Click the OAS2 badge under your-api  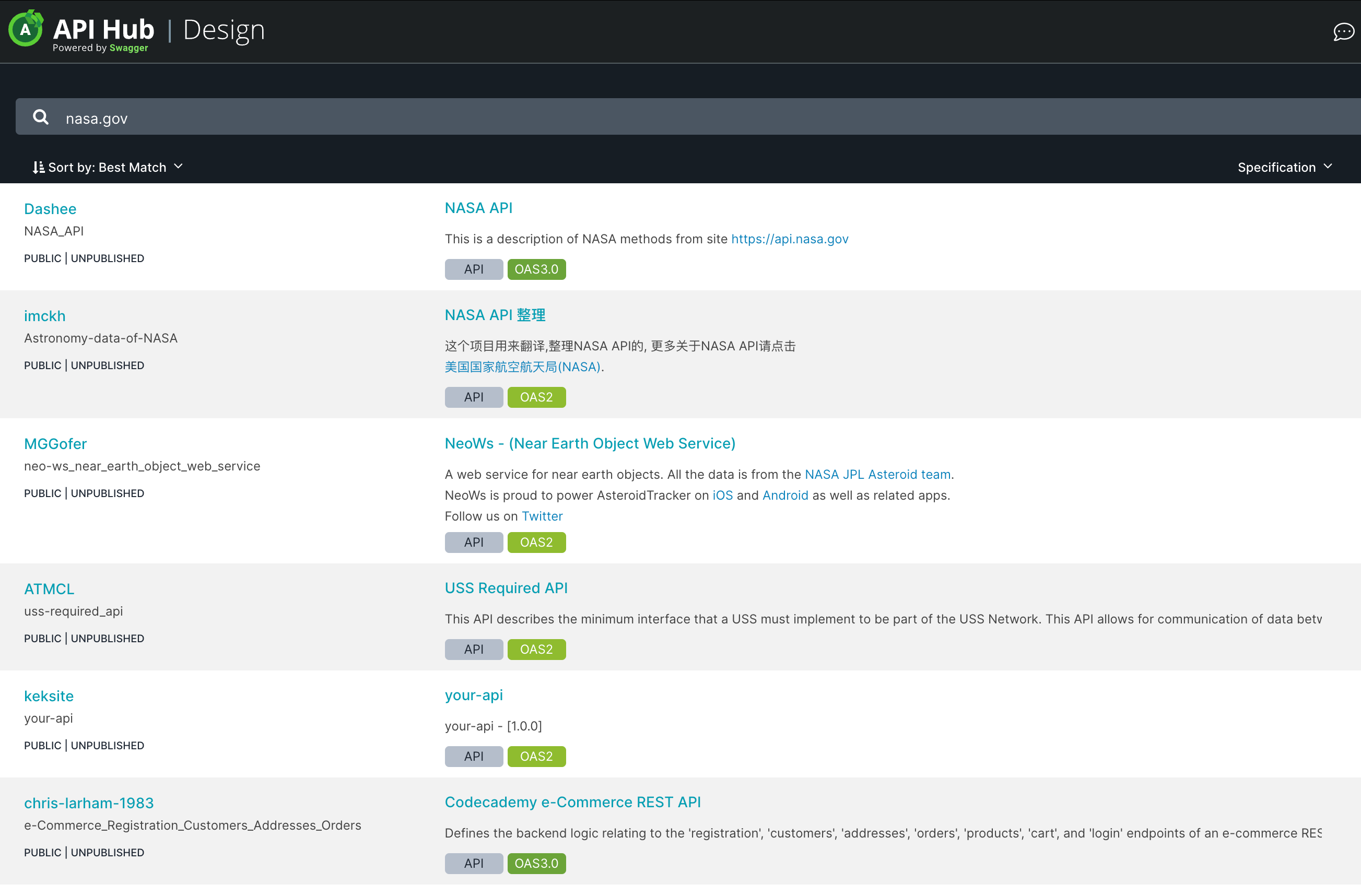coord(536,757)
